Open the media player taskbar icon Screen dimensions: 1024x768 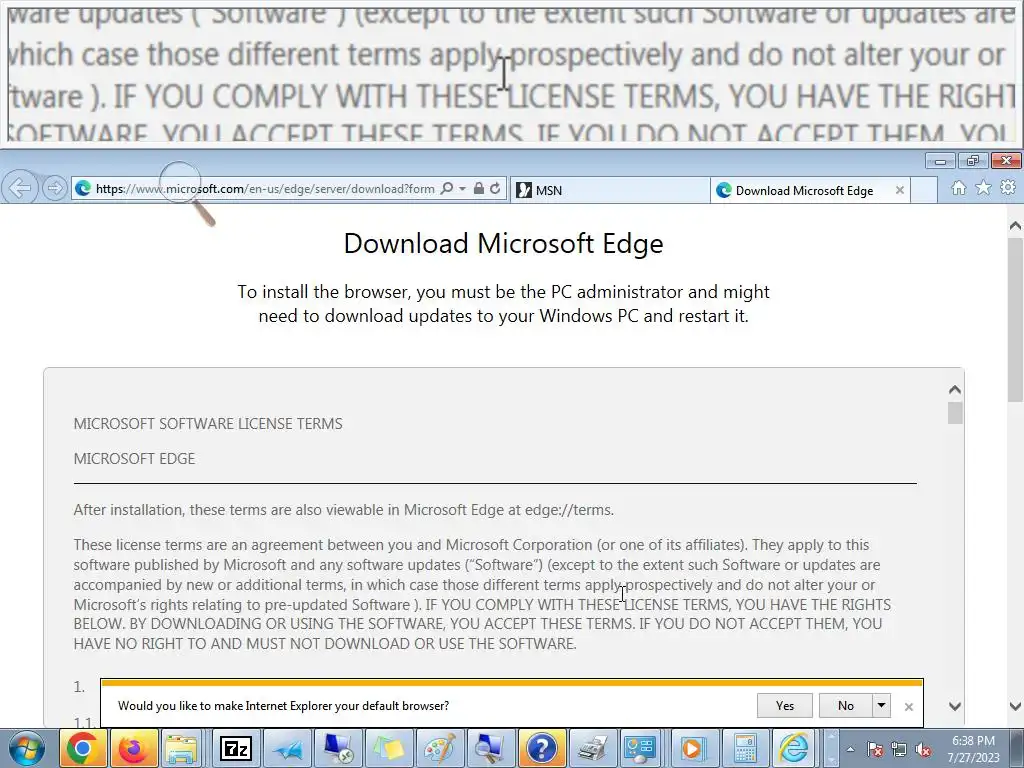tap(692, 748)
